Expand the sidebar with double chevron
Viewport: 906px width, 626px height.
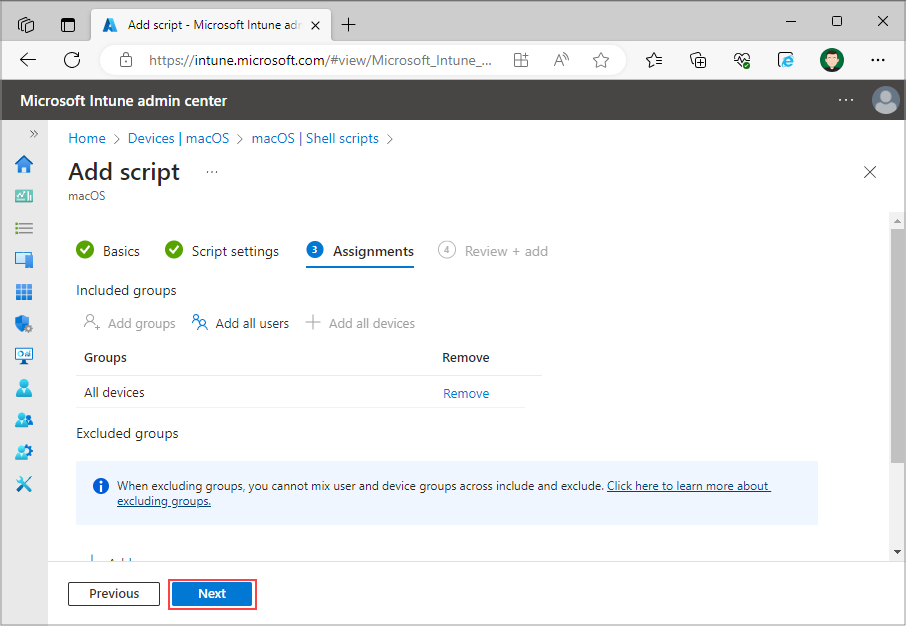pyautogui.click(x=34, y=134)
